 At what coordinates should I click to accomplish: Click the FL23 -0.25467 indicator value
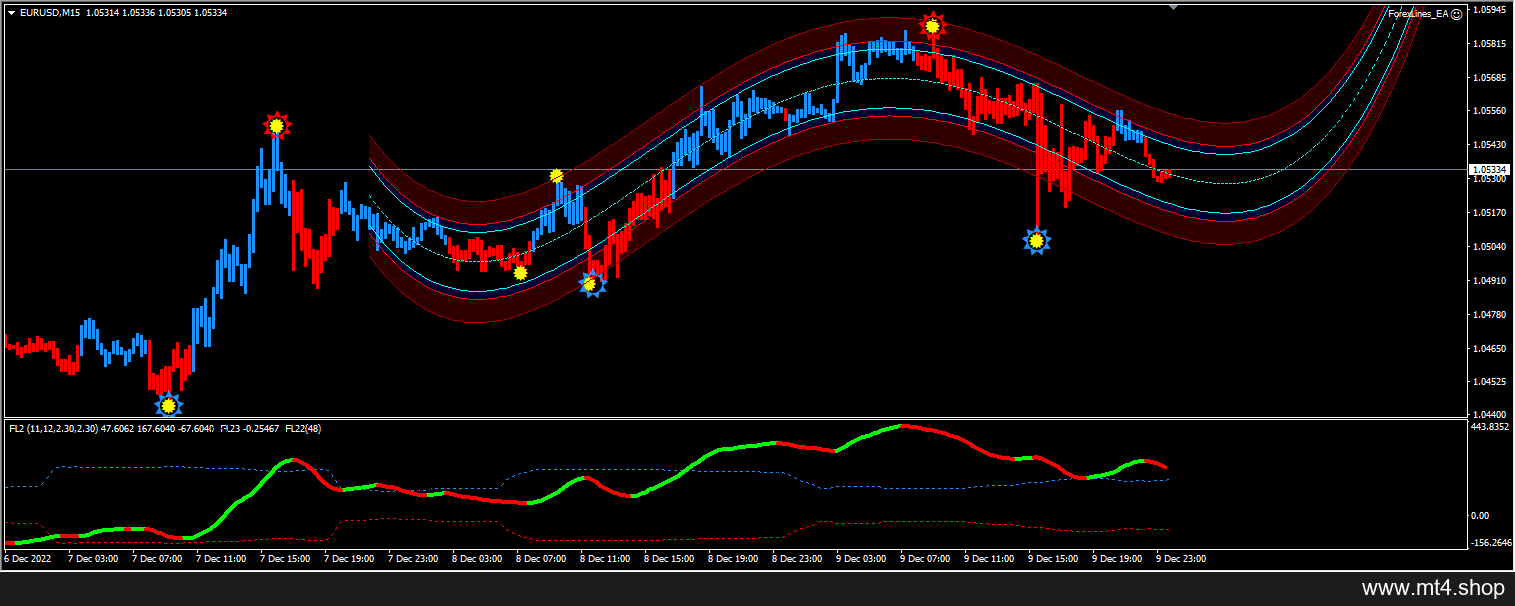tap(251, 428)
